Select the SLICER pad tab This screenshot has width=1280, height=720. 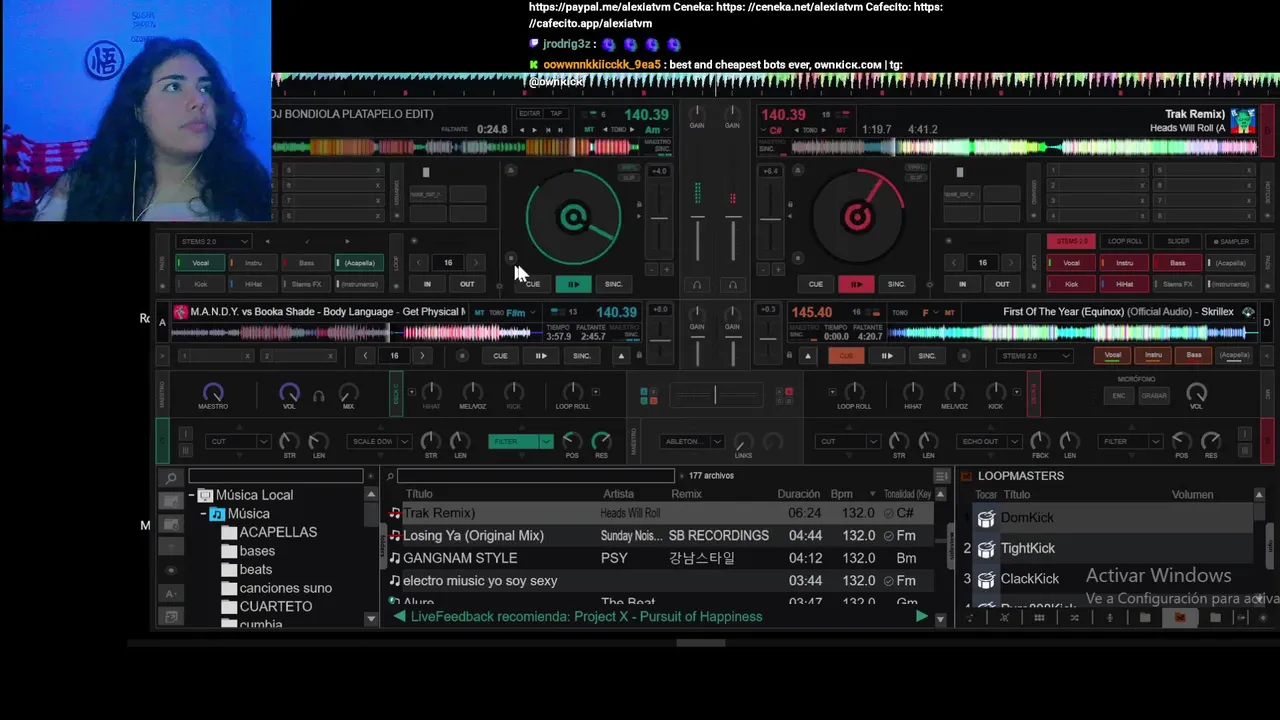[1178, 241]
